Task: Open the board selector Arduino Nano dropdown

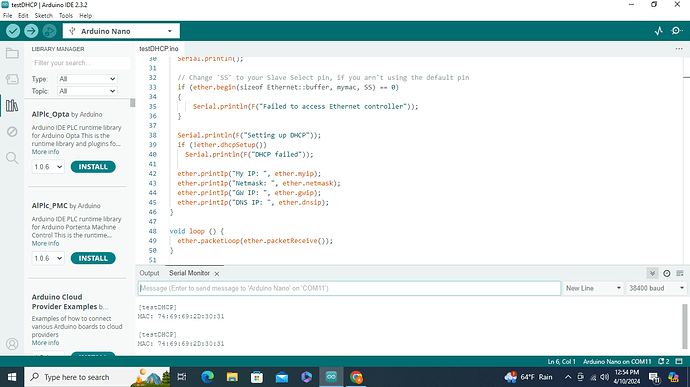Action: pyautogui.click(x=121, y=31)
